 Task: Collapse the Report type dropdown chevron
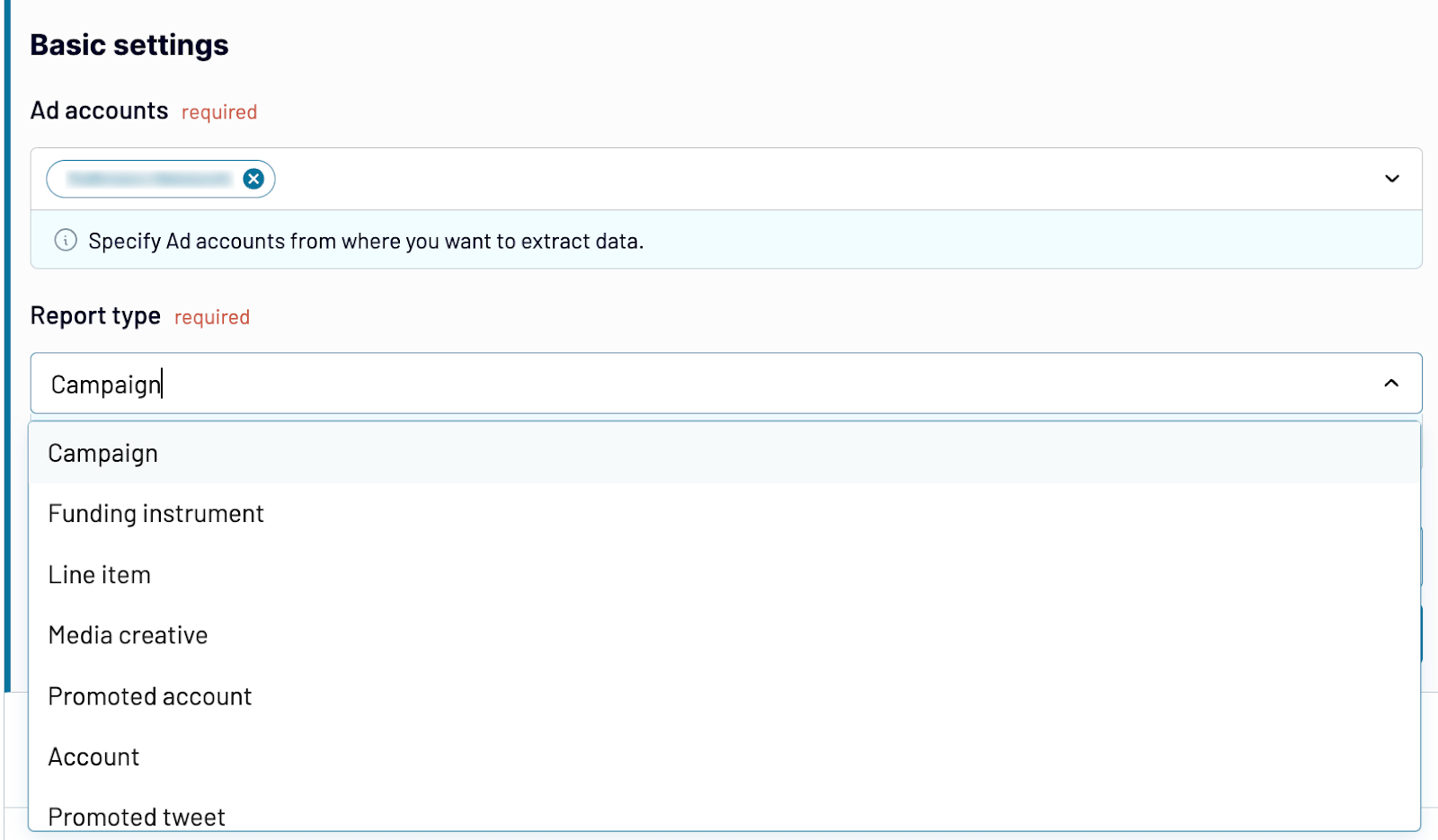pos(1391,384)
